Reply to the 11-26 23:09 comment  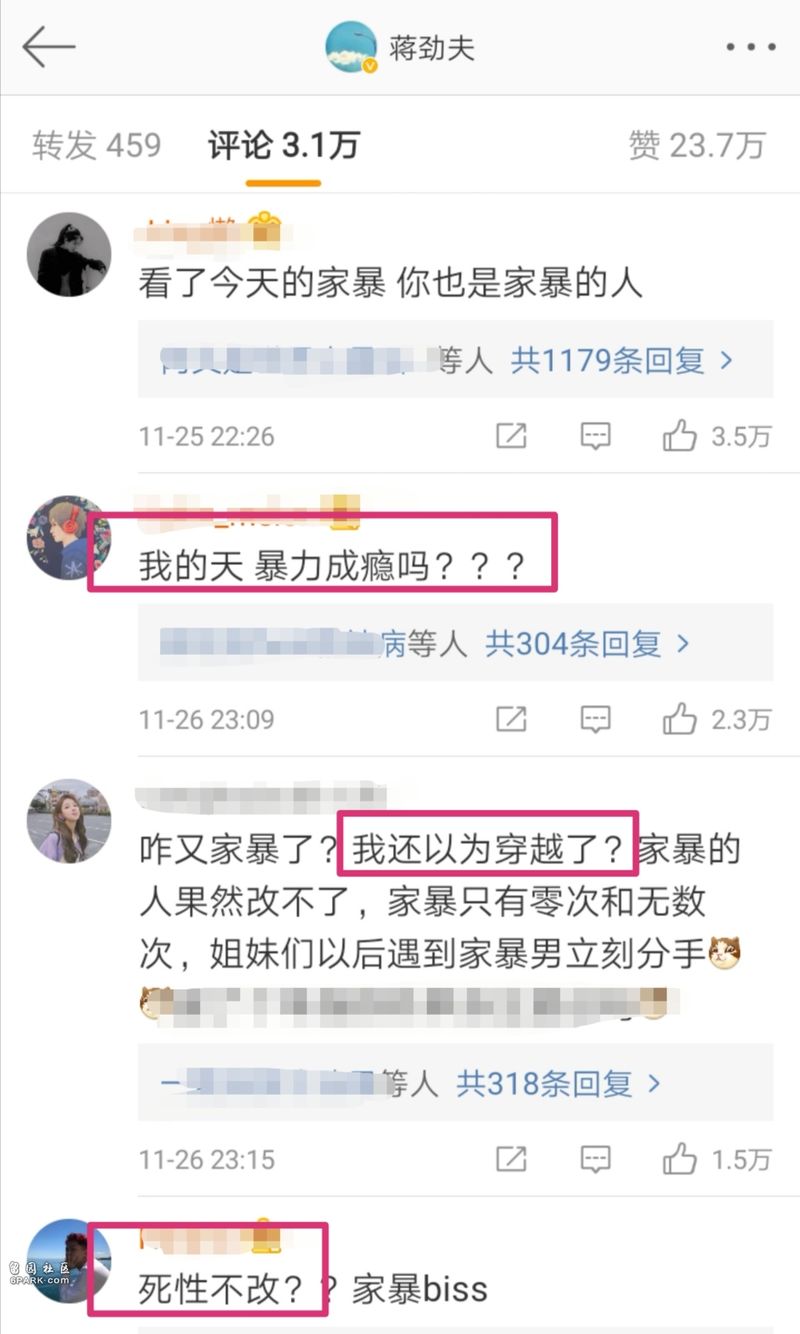click(596, 719)
